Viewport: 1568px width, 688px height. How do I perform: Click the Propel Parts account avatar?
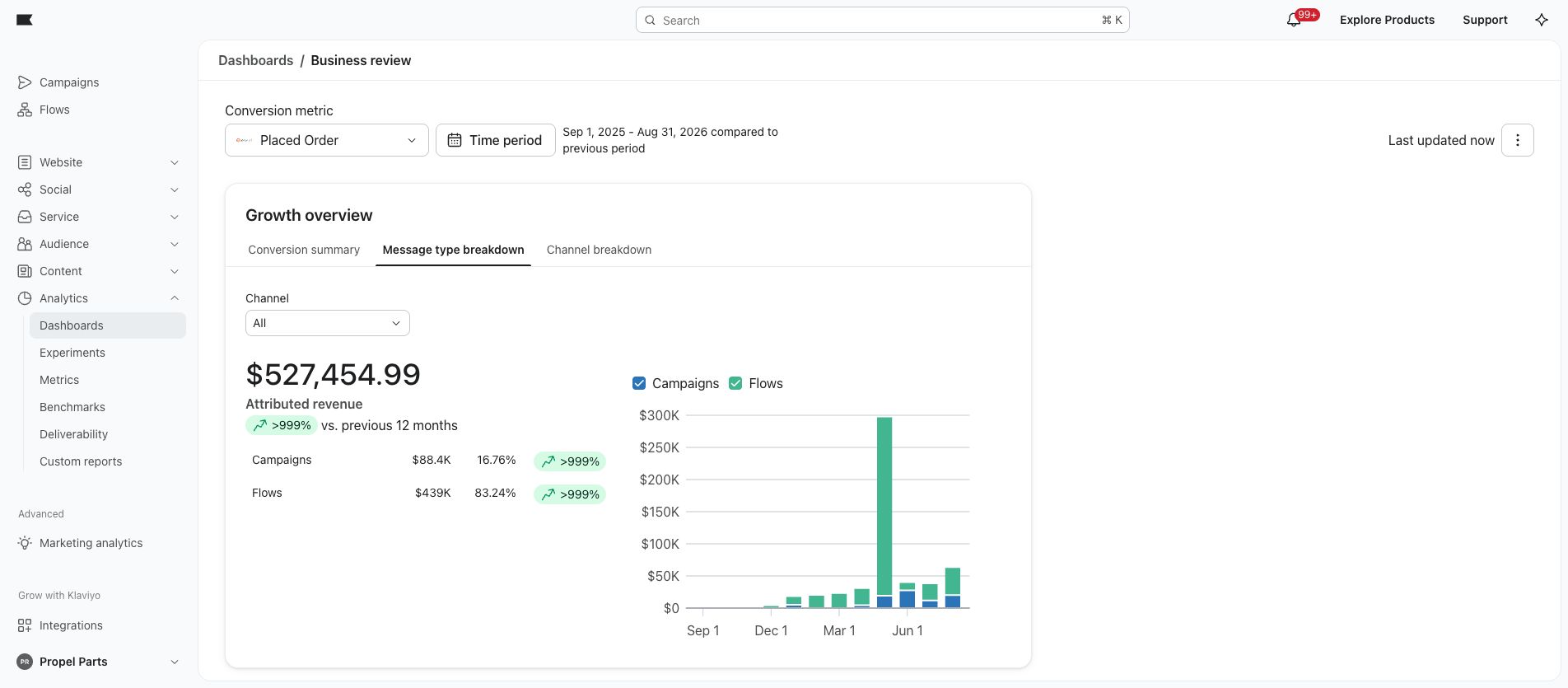(x=25, y=662)
